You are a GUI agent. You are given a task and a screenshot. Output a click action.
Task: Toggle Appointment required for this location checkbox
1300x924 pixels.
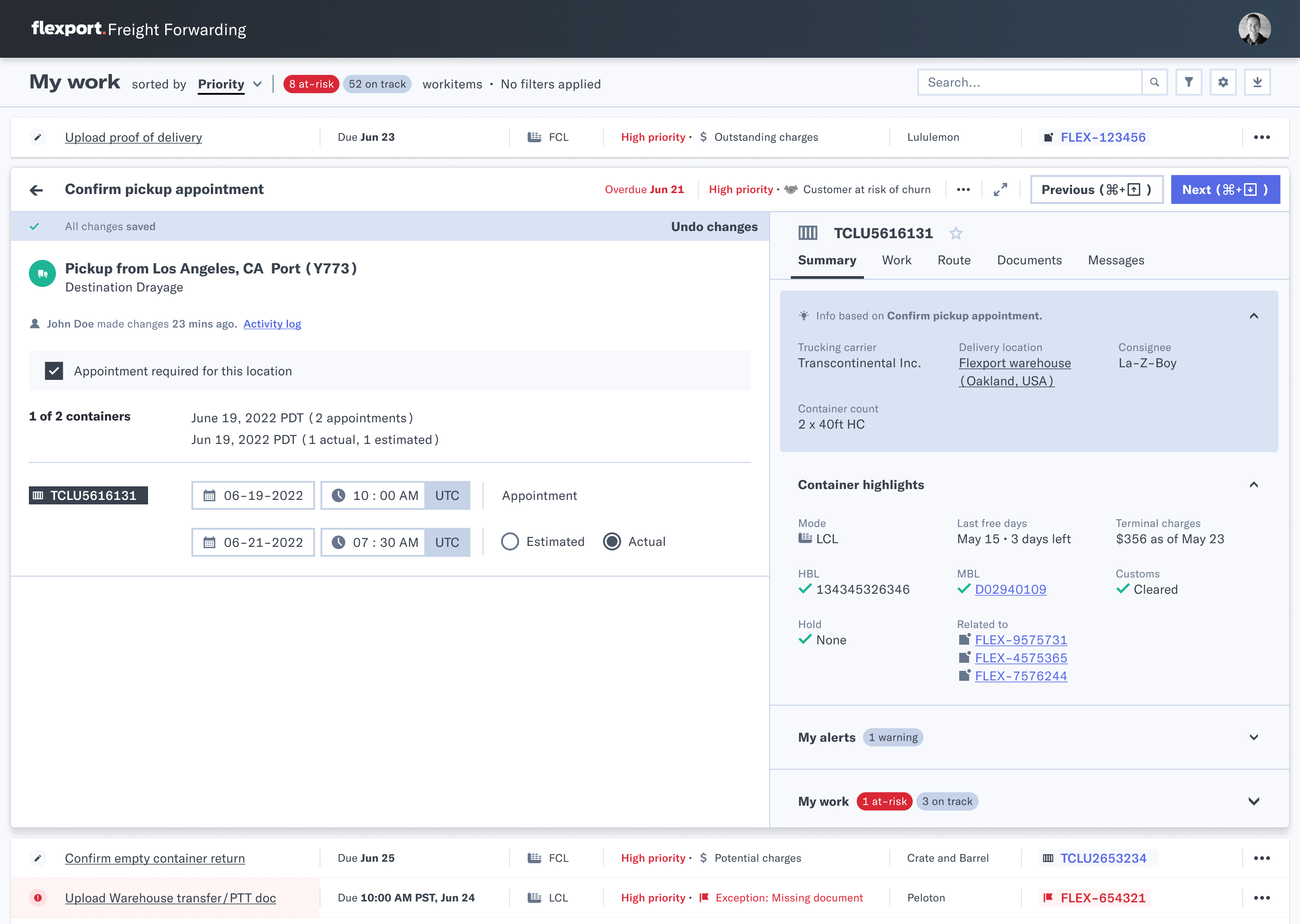click(x=54, y=371)
